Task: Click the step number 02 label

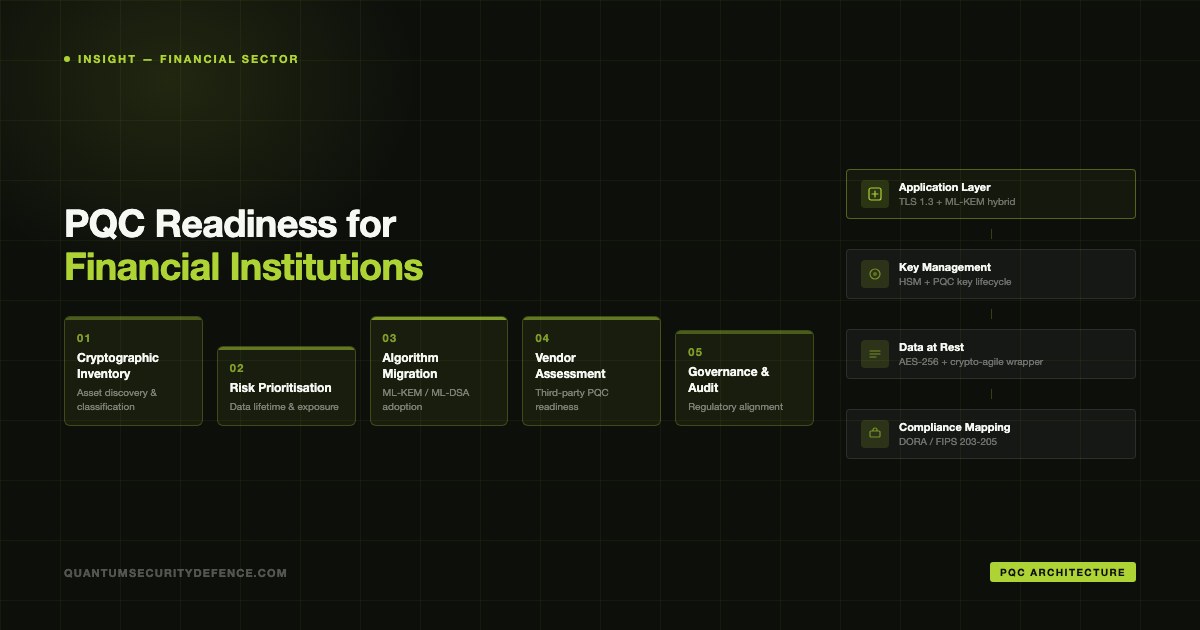Action: (236, 368)
